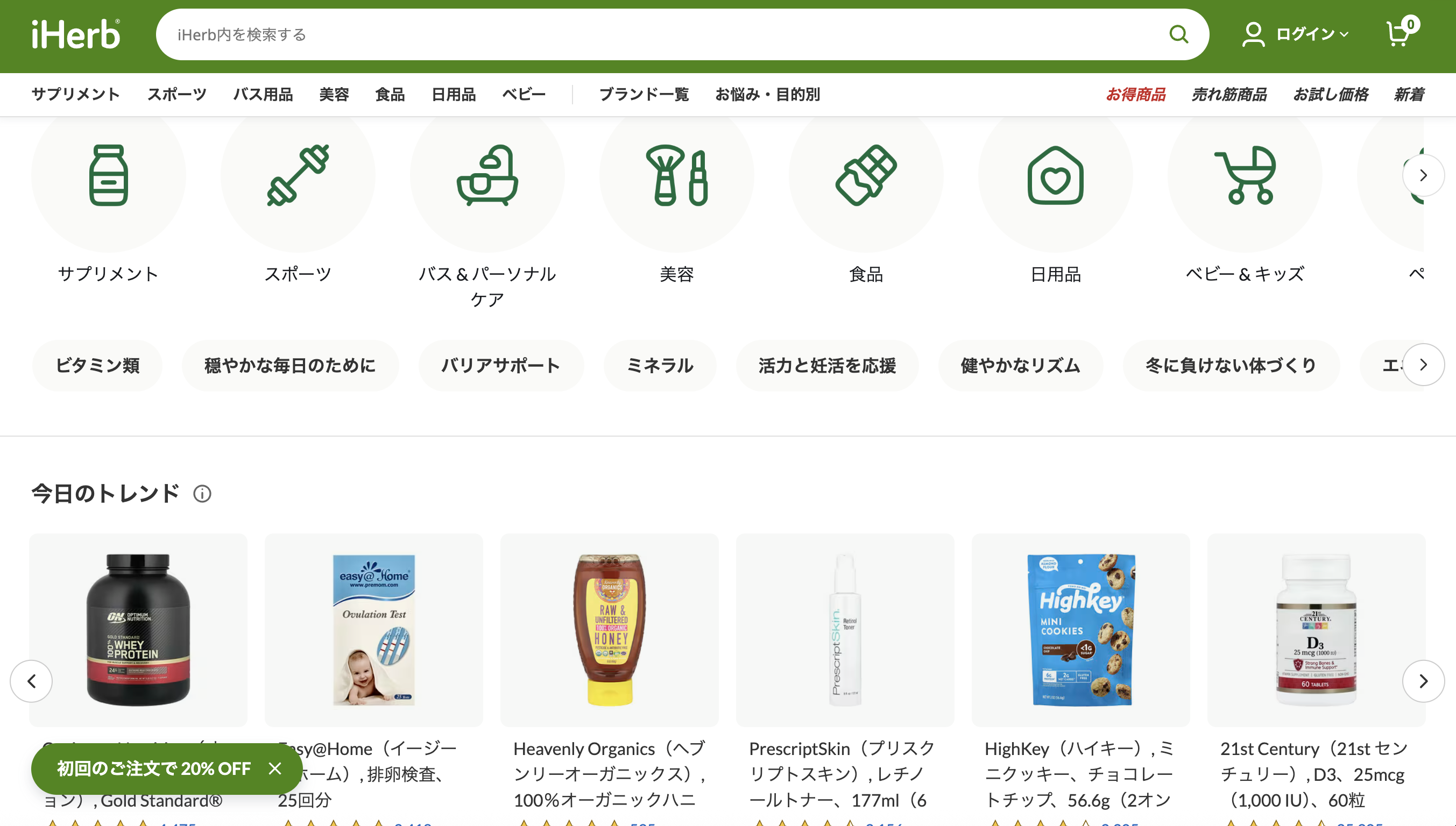Viewport: 1456px width, 826px height.
Task: Click the user account icon
Action: click(1253, 34)
